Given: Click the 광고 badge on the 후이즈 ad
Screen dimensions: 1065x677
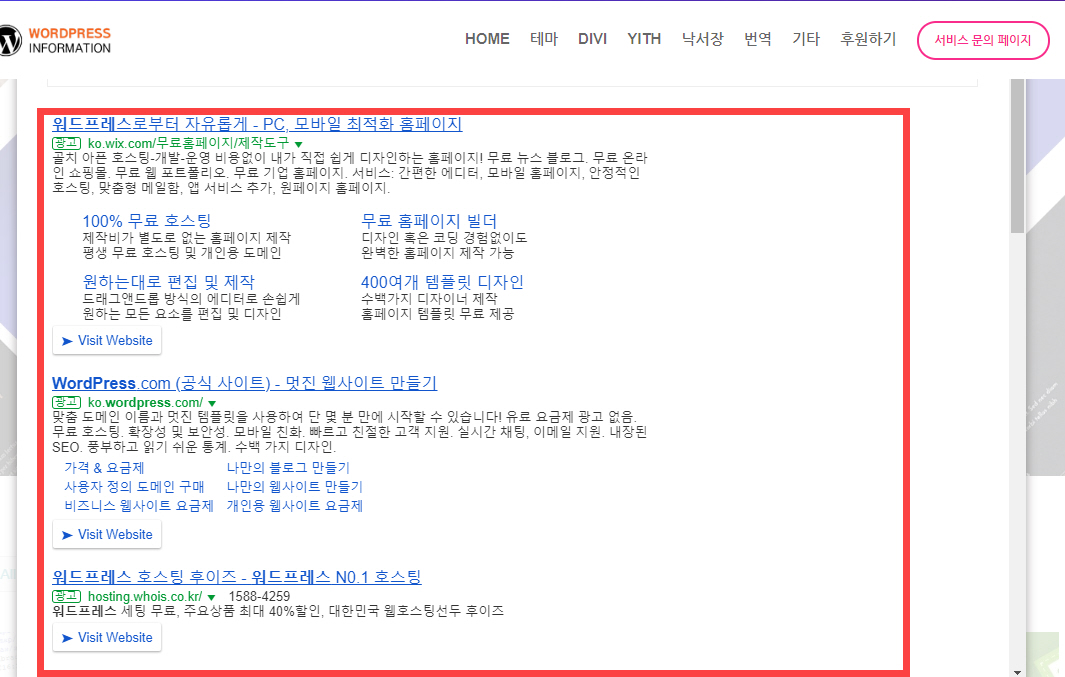Looking at the screenshot, I should [x=67, y=596].
